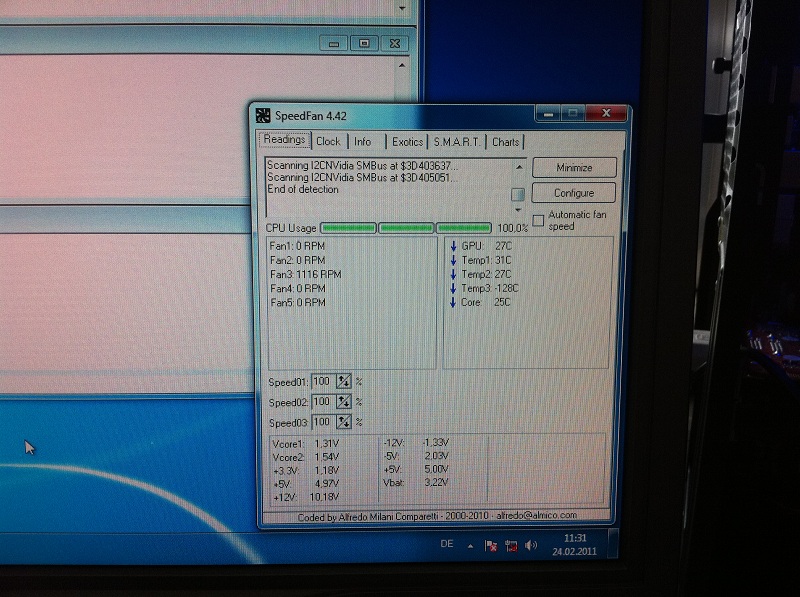Image resolution: width=800 pixels, height=597 pixels.
Task: Open the Charts tab
Action: pos(505,142)
